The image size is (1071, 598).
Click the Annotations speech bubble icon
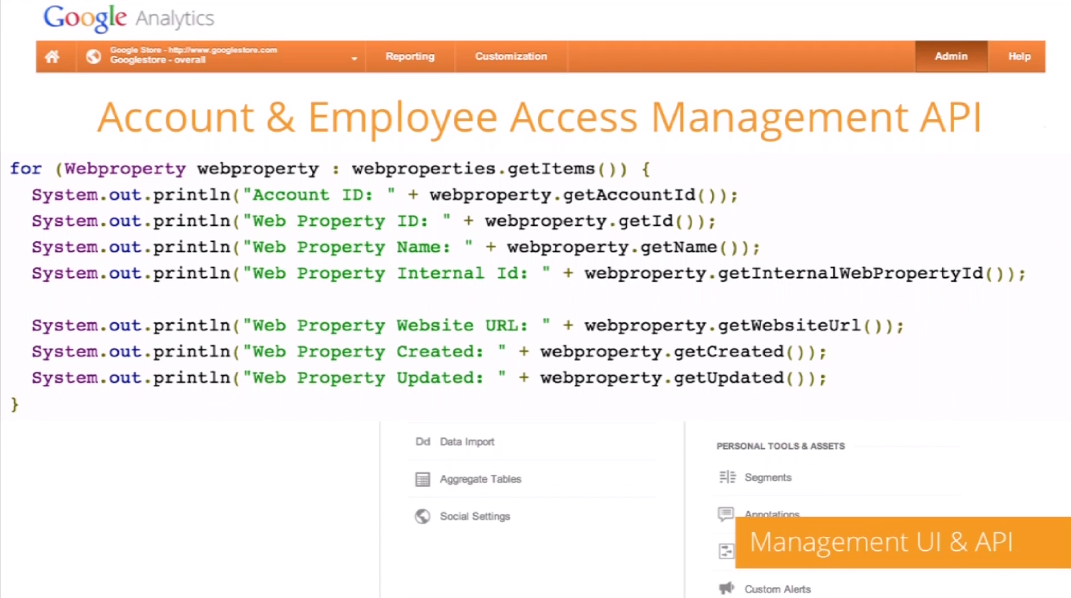click(726, 514)
